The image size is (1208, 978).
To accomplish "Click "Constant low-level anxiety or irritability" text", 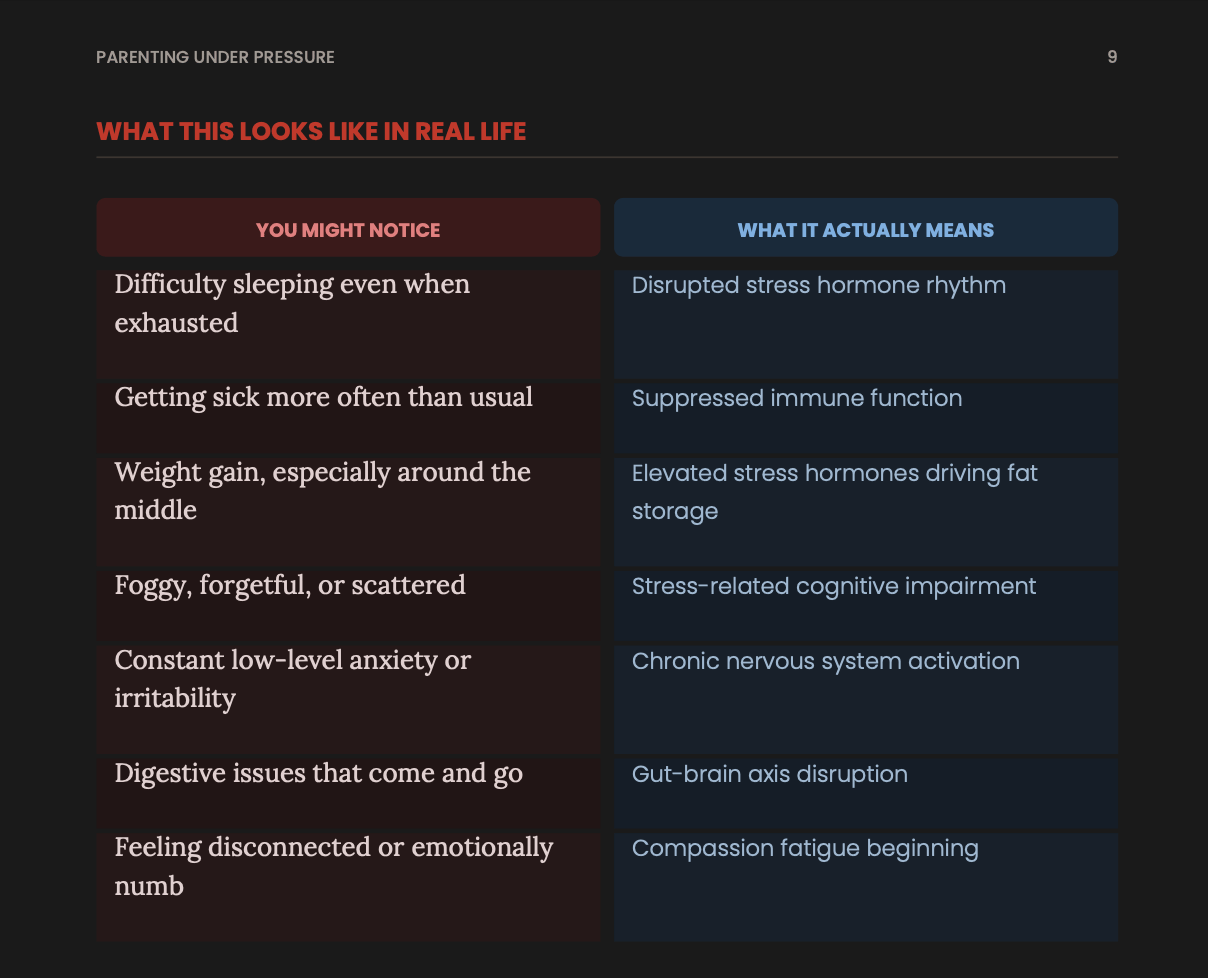I will coord(292,679).
